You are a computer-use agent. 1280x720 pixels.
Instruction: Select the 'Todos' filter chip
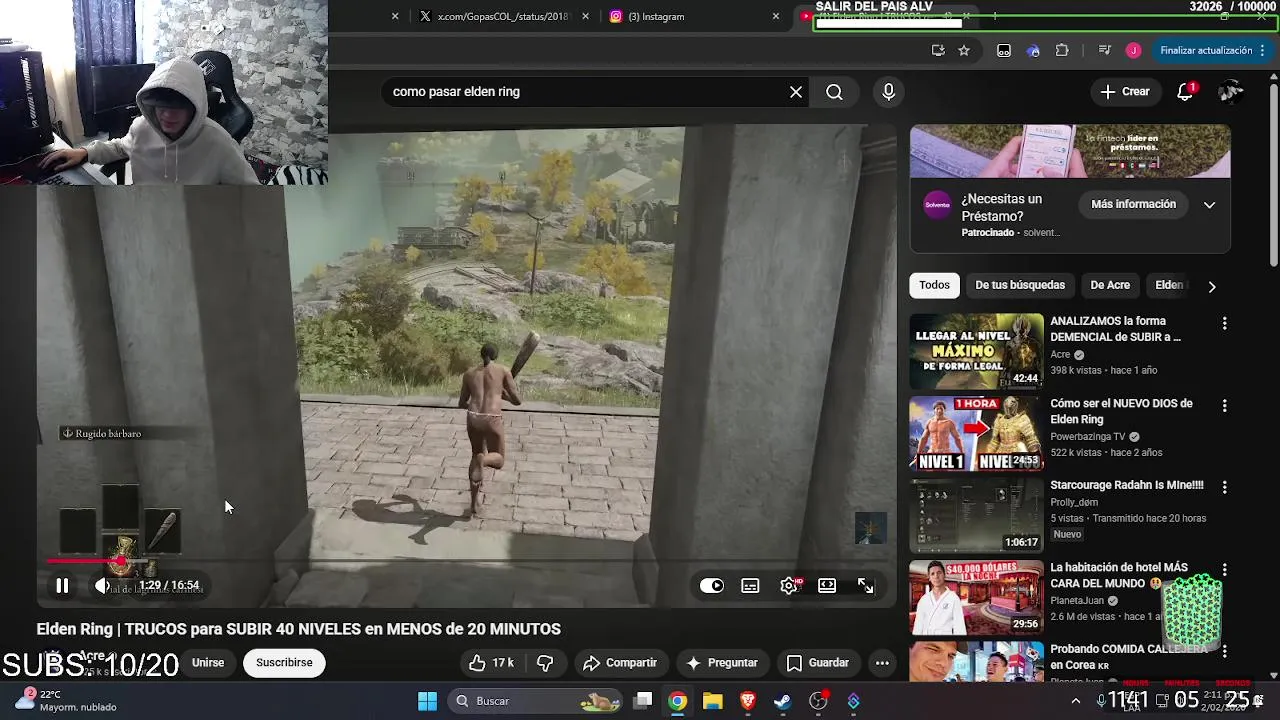[934, 285]
